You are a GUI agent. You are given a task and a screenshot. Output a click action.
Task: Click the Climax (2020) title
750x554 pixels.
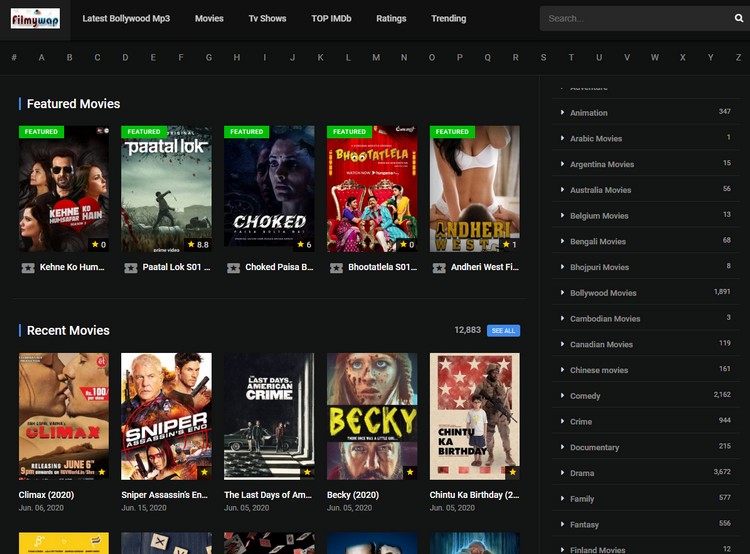click(x=46, y=495)
